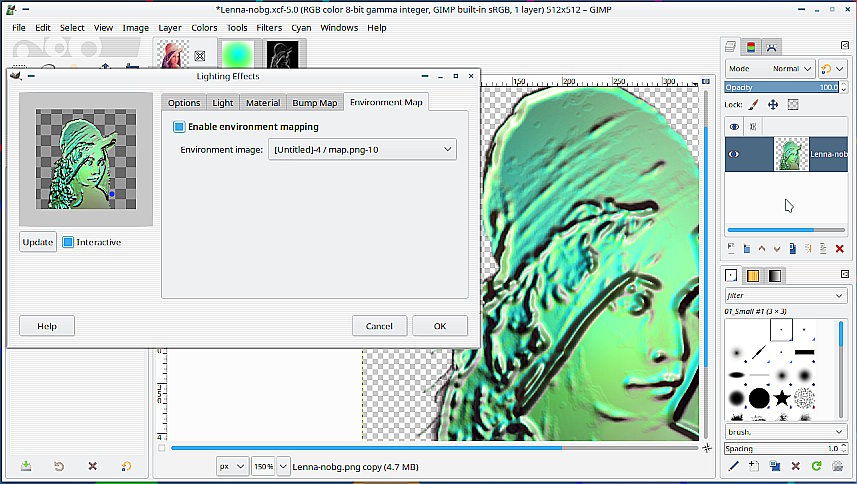
Task: Duplicate the current layer
Action: pyautogui.click(x=793, y=249)
